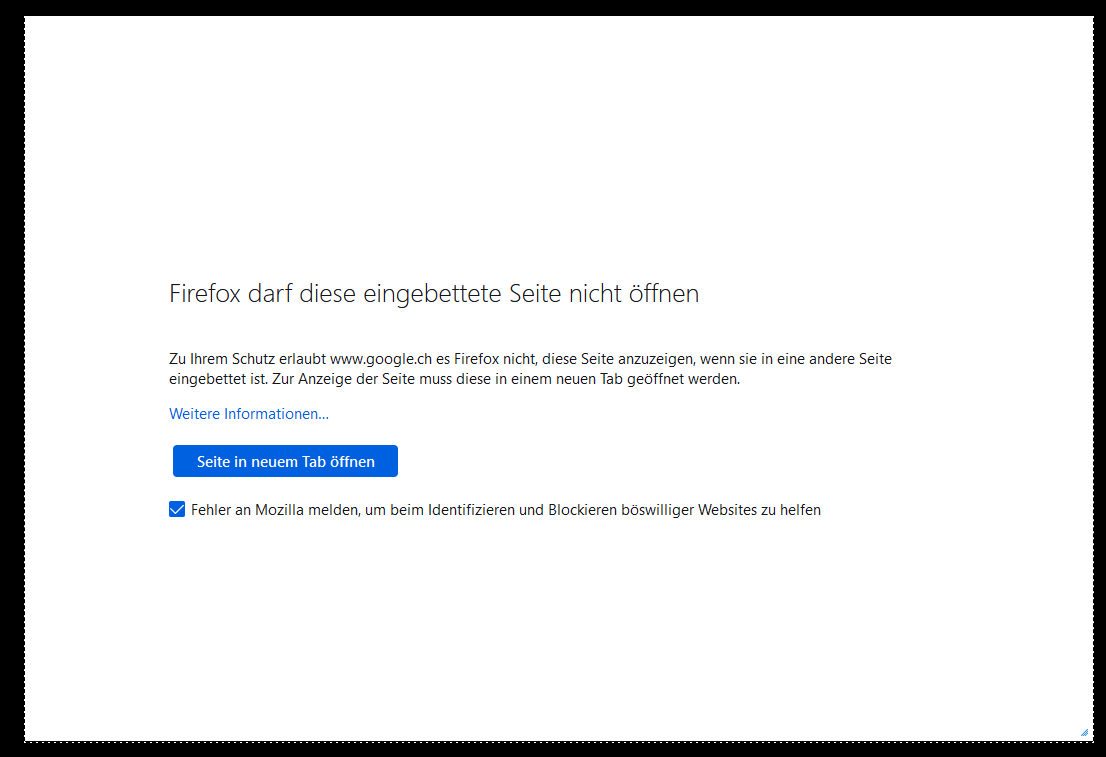The width and height of the screenshot is (1106, 757).
Task: Click the 'Fehler an Mozilla melden' checkbox label
Action: pyautogui.click(x=505, y=510)
